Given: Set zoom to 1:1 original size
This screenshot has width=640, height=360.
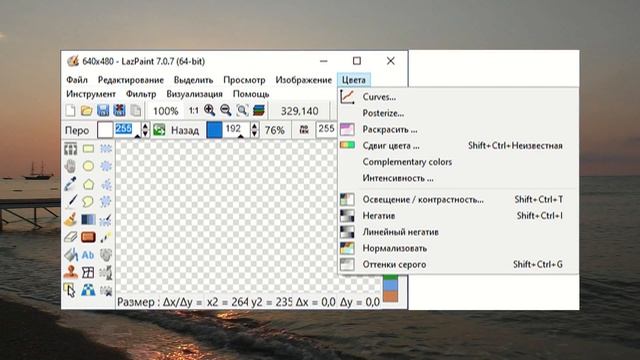Looking at the screenshot, I should coord(193,111).
